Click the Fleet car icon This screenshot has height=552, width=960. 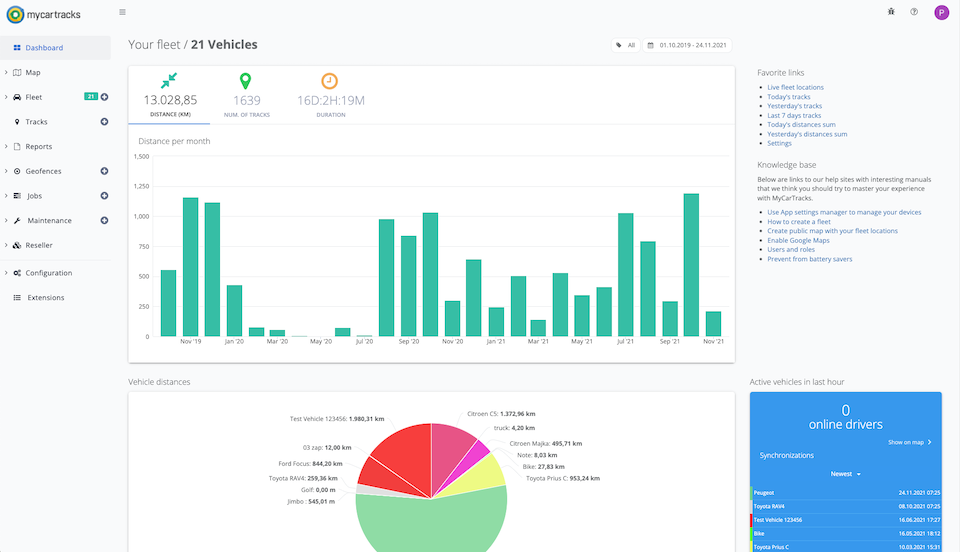point(17,97)
